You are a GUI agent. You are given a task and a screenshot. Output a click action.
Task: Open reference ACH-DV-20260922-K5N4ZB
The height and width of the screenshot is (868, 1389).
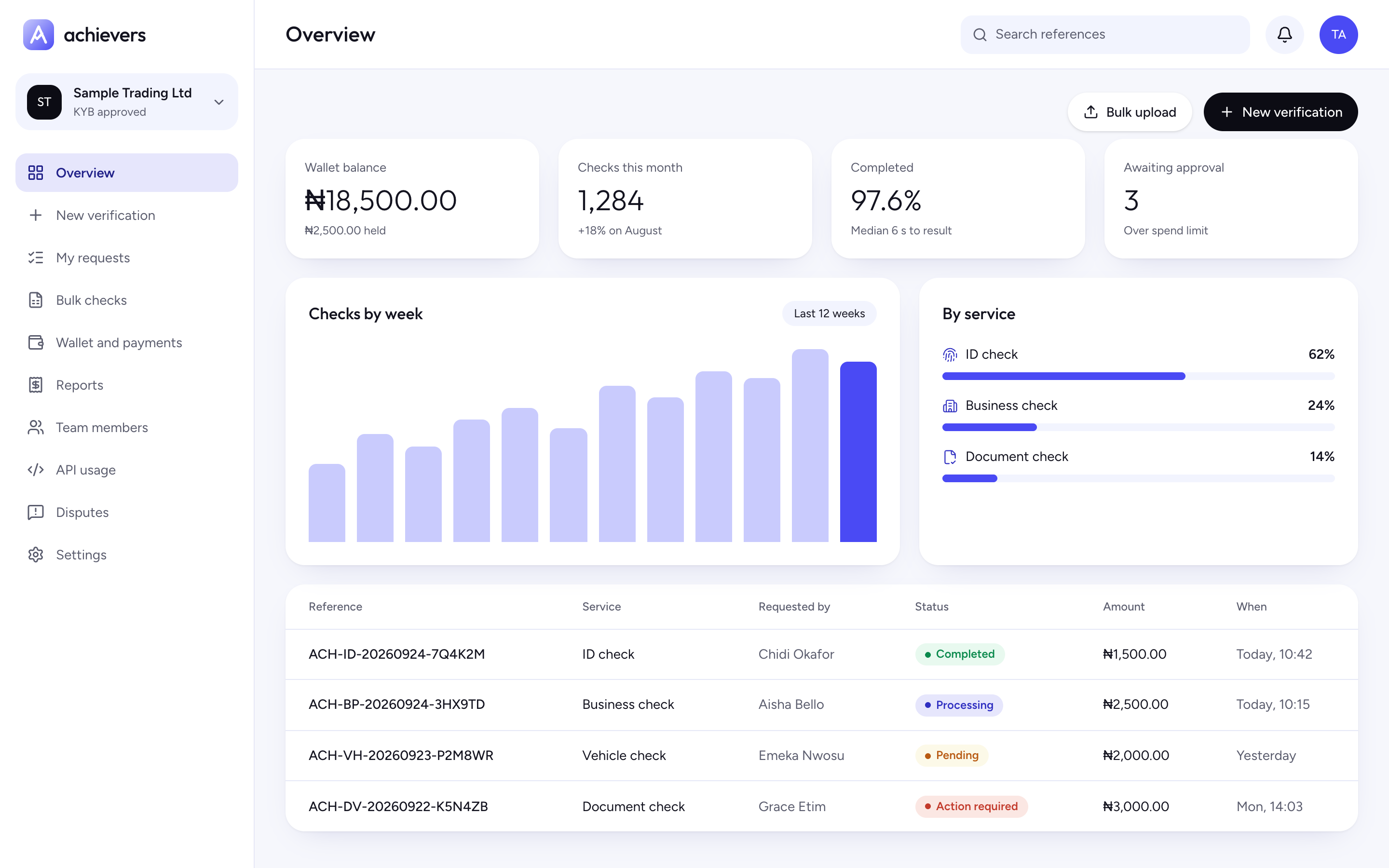tap(398, 807)
